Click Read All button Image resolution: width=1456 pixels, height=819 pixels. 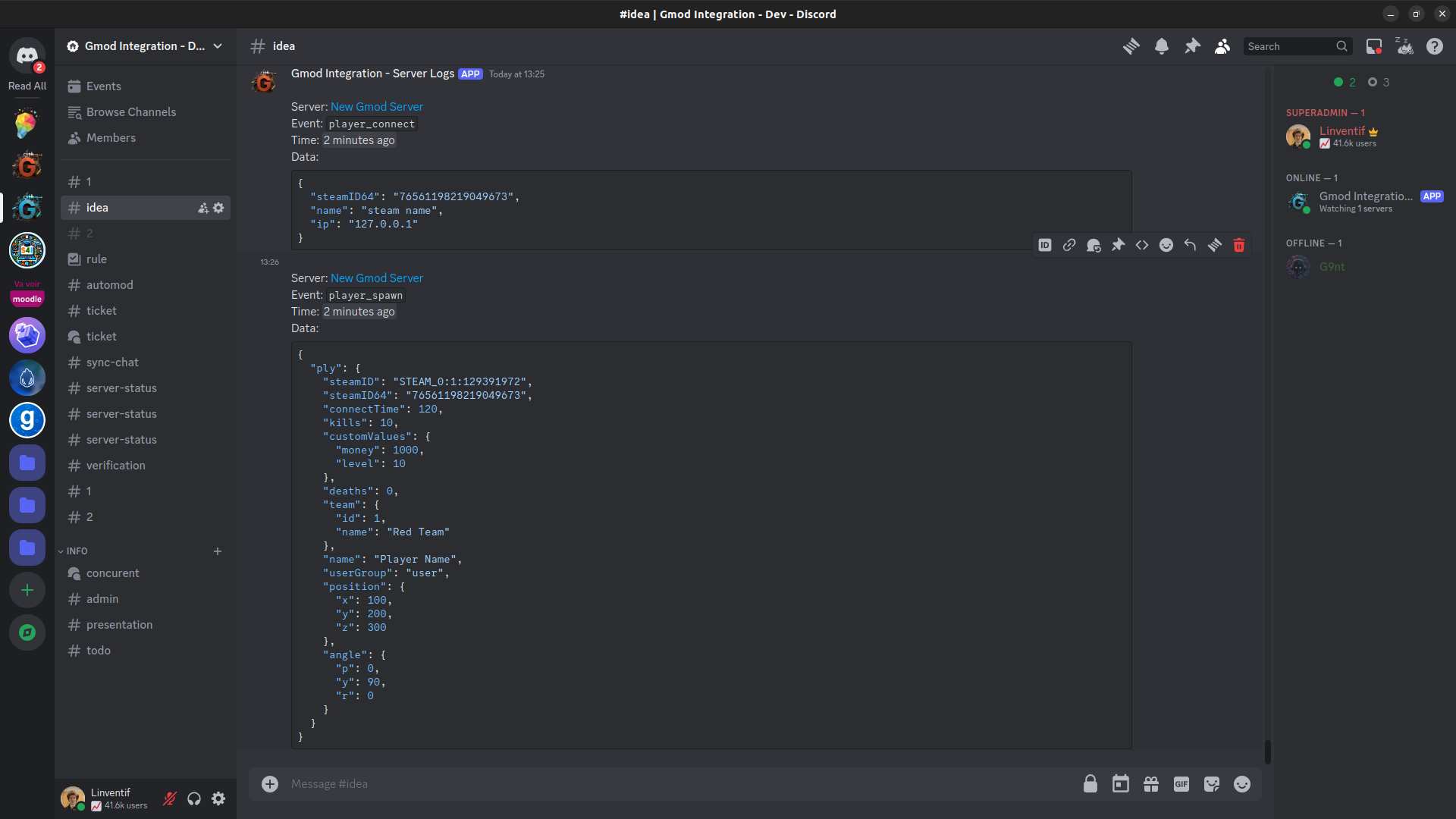pos(27,86)
